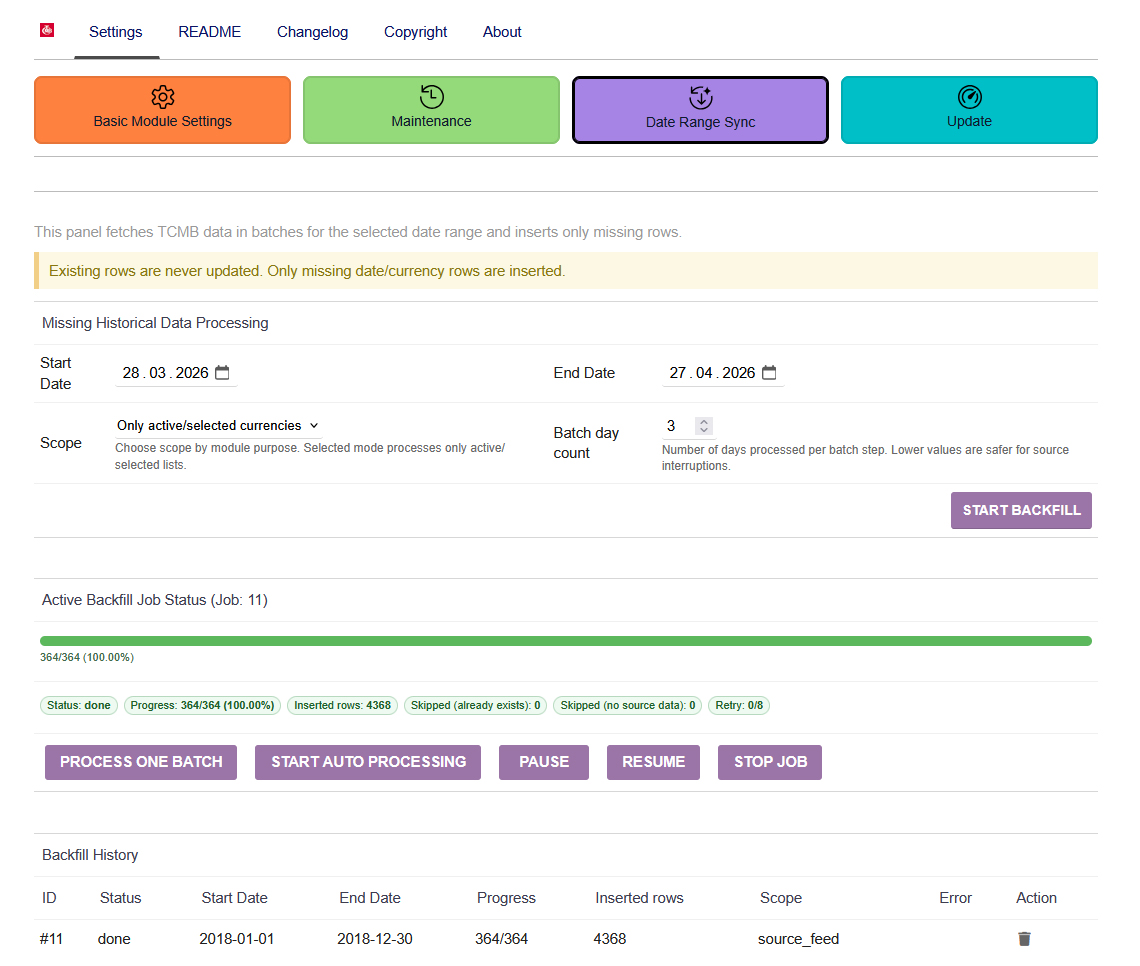
Task: Click the green backfill progress bar
Action: coord(566,641)
